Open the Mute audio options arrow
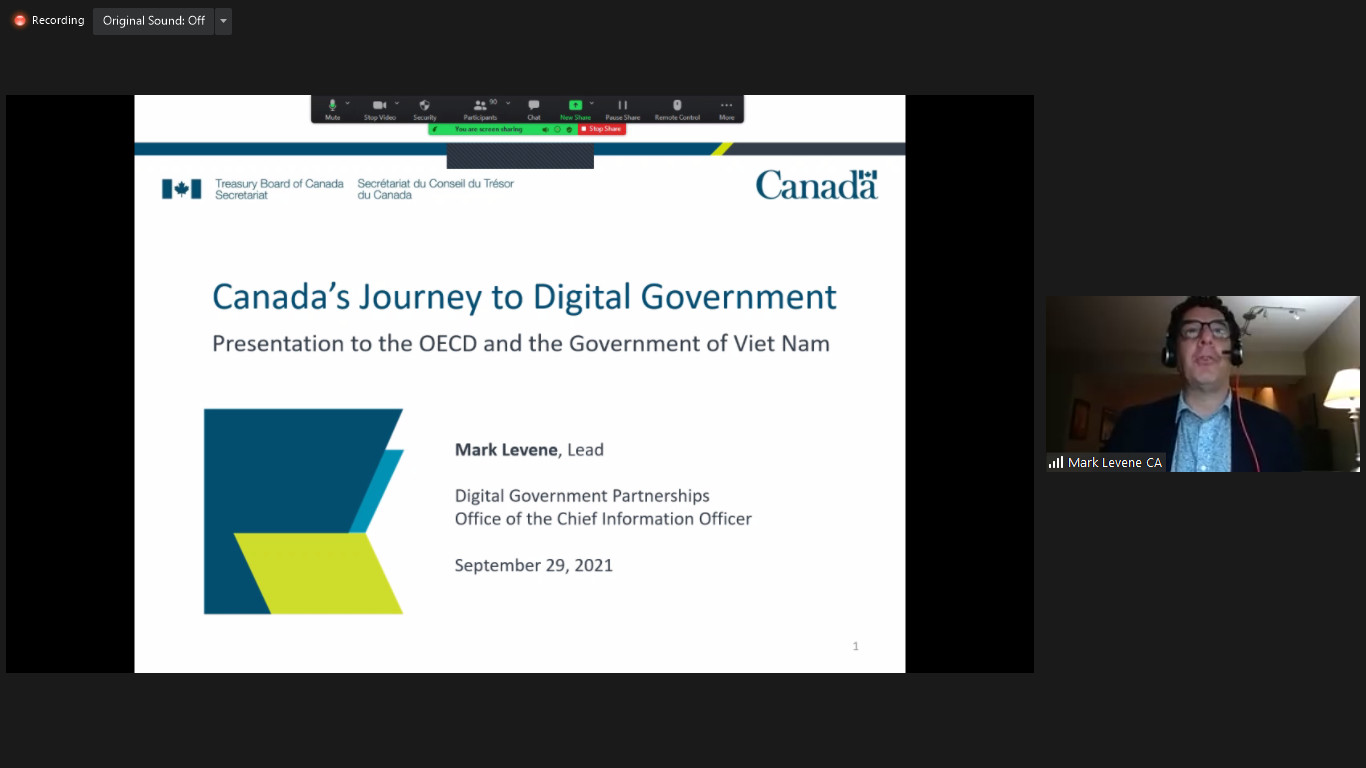 point(348,103)
